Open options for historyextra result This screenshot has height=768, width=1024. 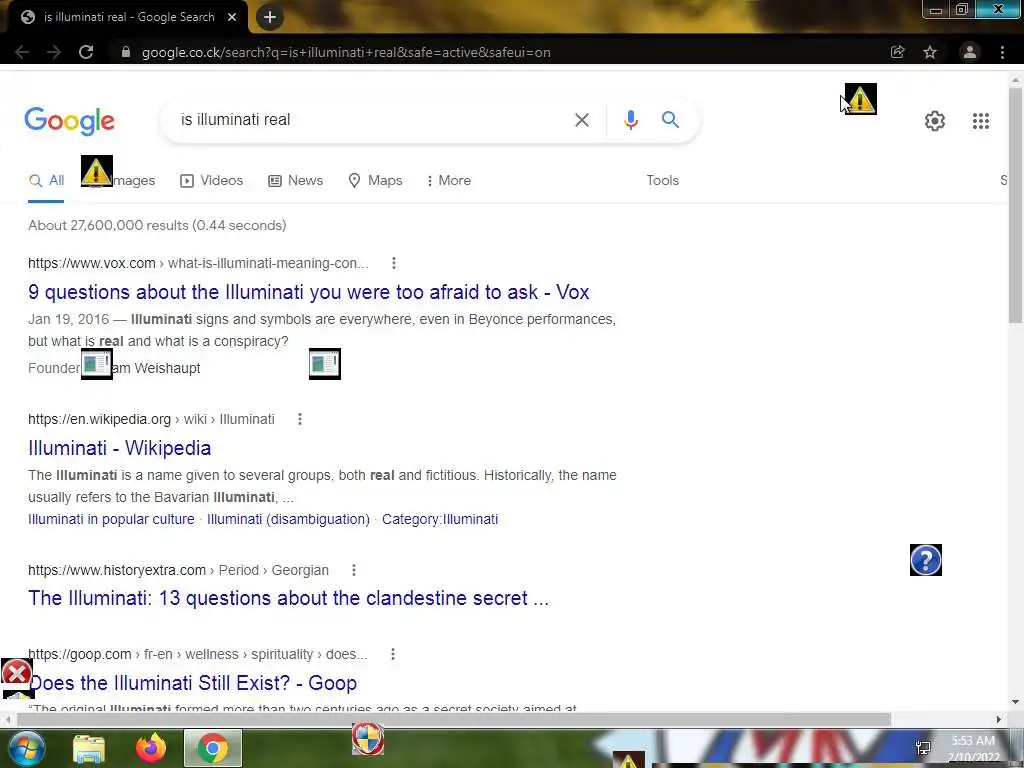353,570
